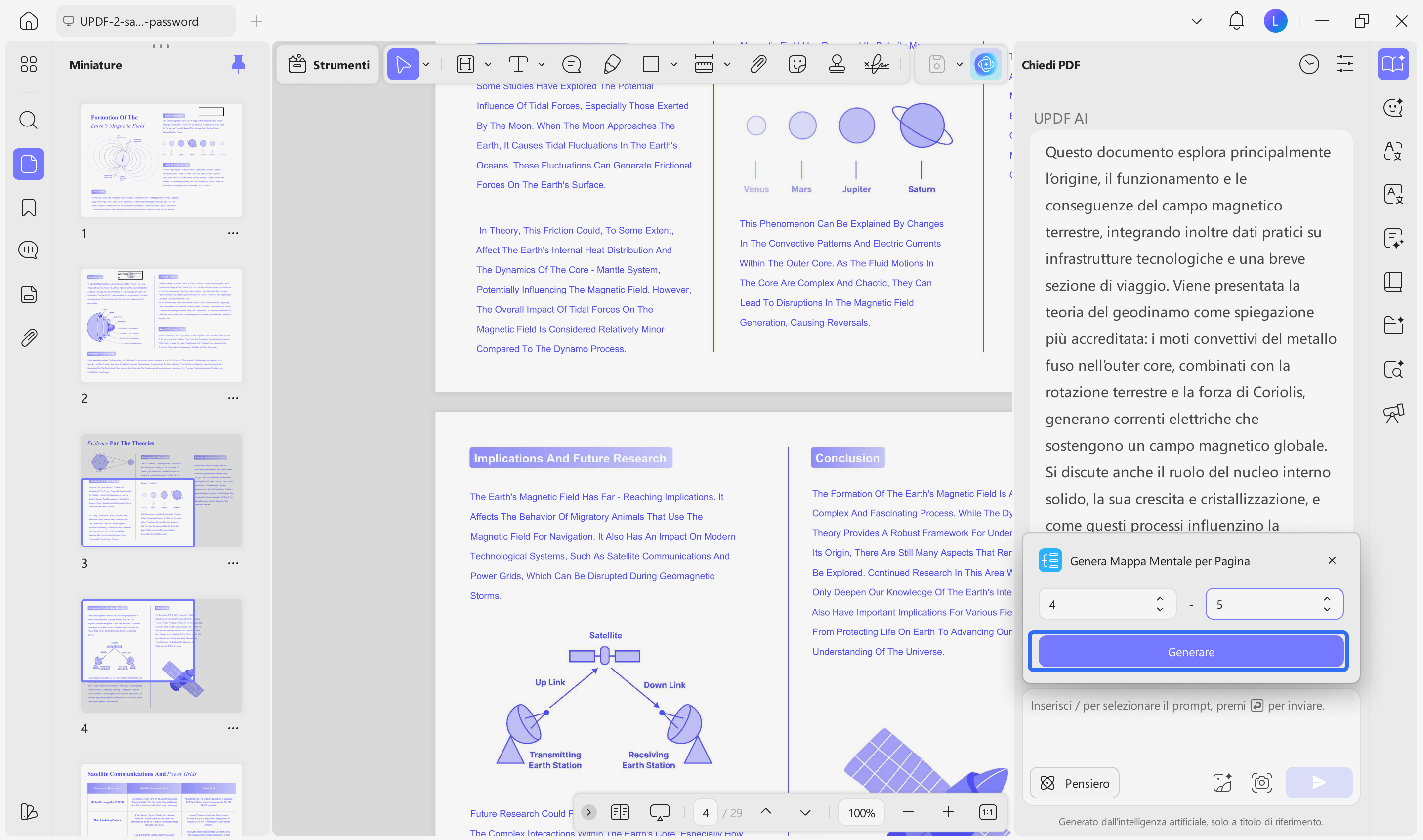Open the Strumenti tools menu
This screenshot has height=840, width=1423.
tap(328, 65)
